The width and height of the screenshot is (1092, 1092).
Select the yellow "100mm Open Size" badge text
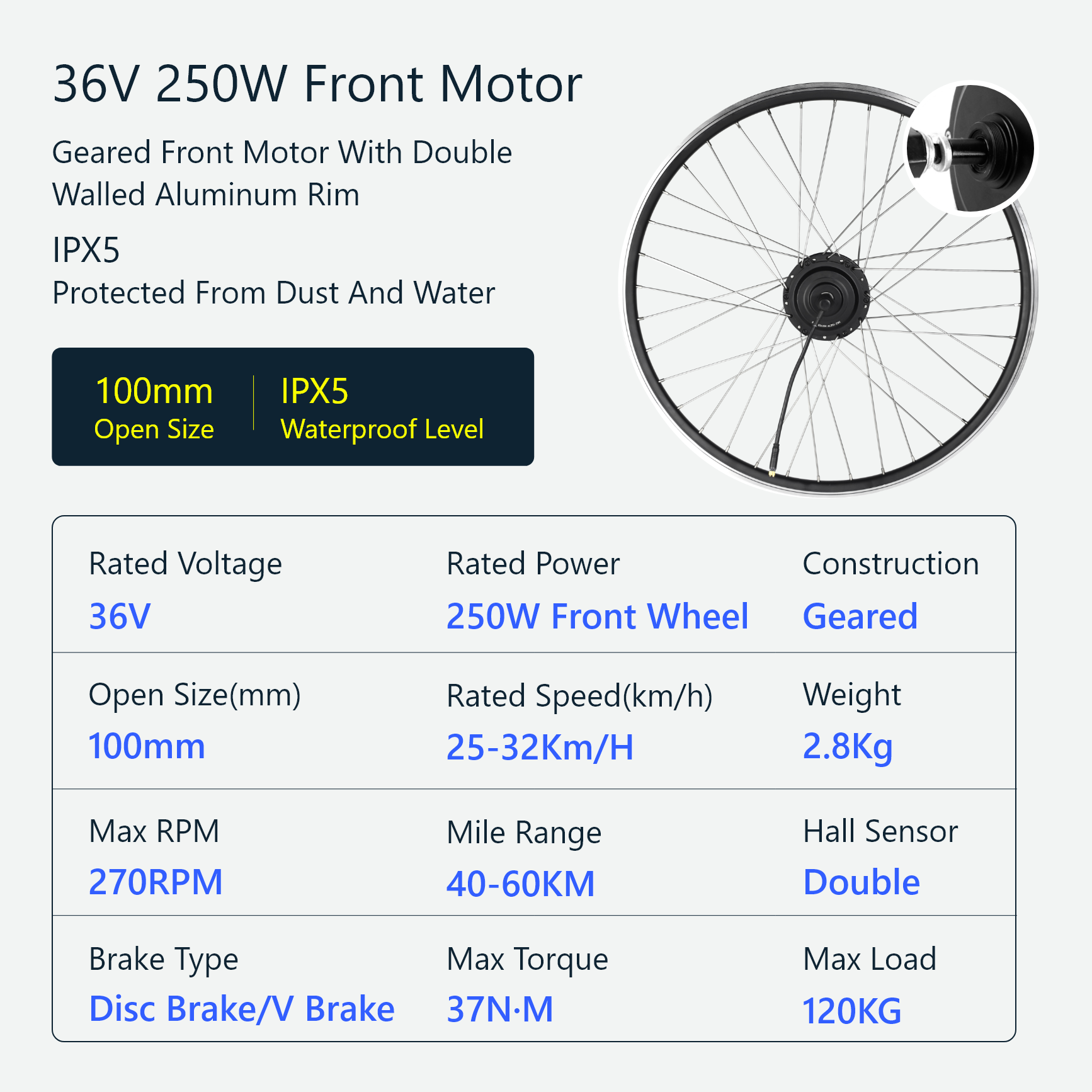click(154, 407)
